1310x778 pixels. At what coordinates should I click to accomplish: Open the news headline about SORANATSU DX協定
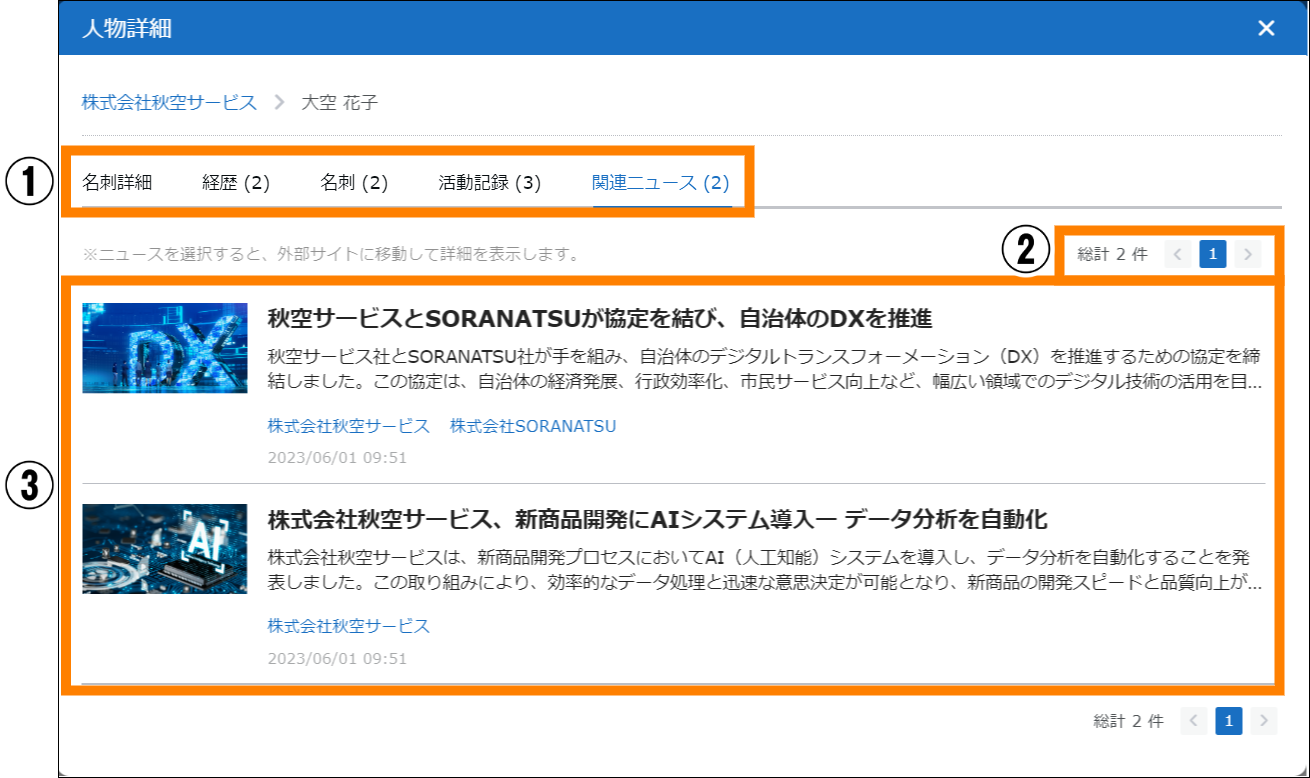[600, 319]
